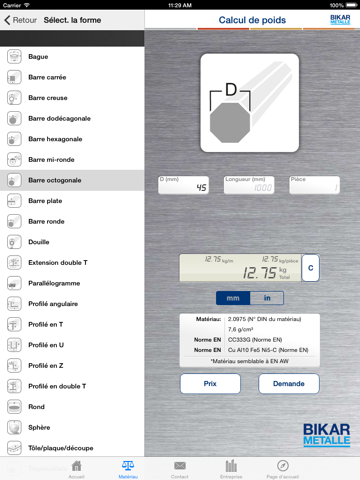Choose the Barre carrée shape icon
The width and height of the screenshot is (360, 480).
(14, 77)
